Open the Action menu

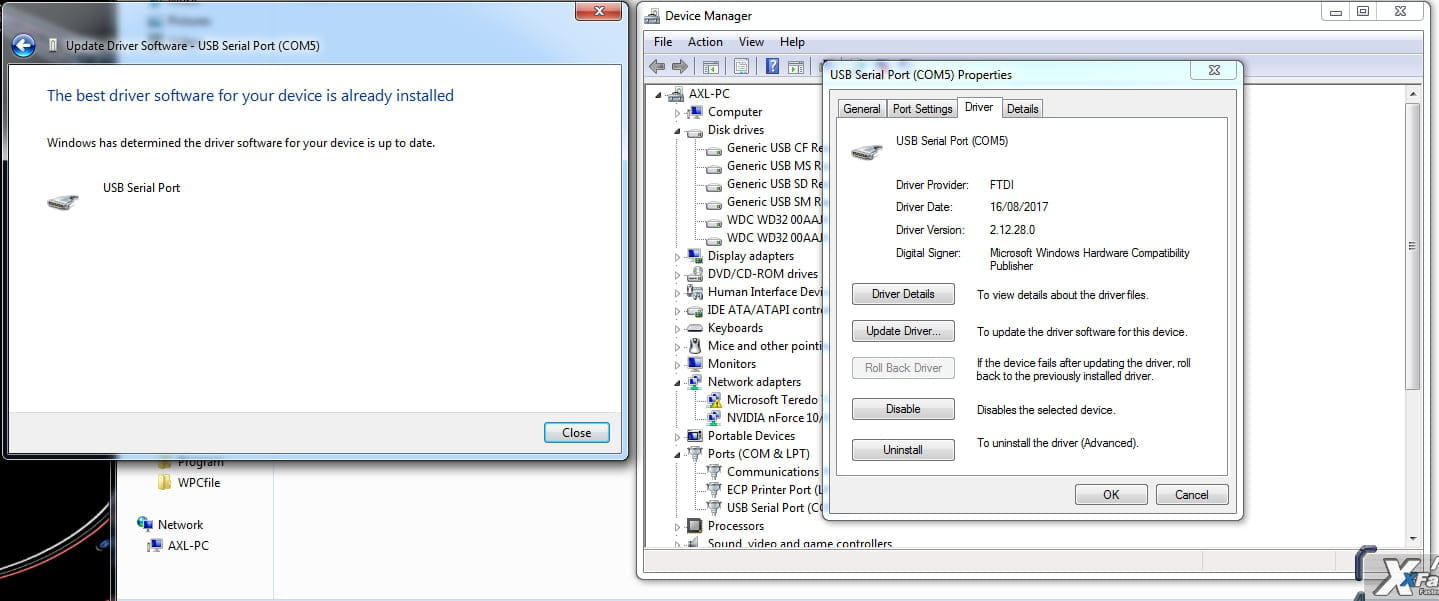point(705,42)
